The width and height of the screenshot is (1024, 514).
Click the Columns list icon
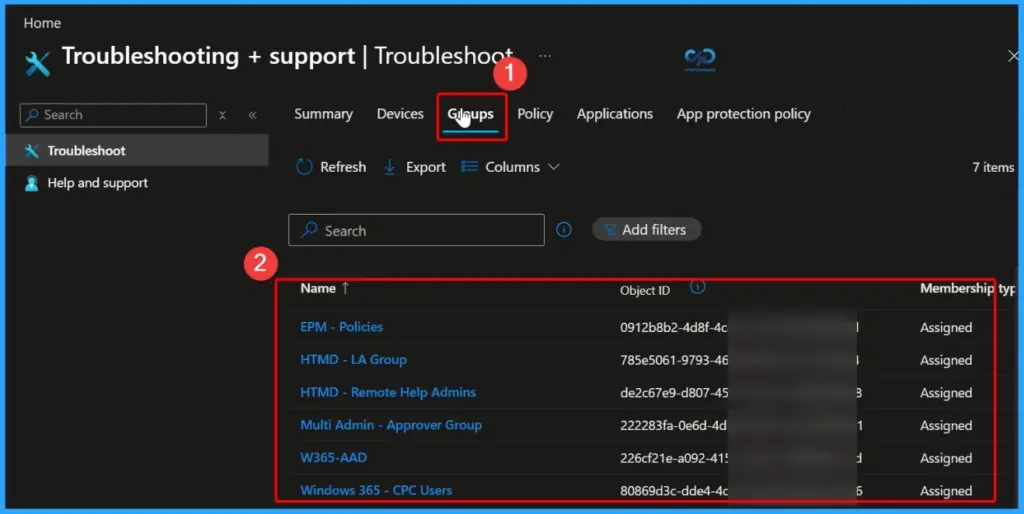tap(469, 167)
